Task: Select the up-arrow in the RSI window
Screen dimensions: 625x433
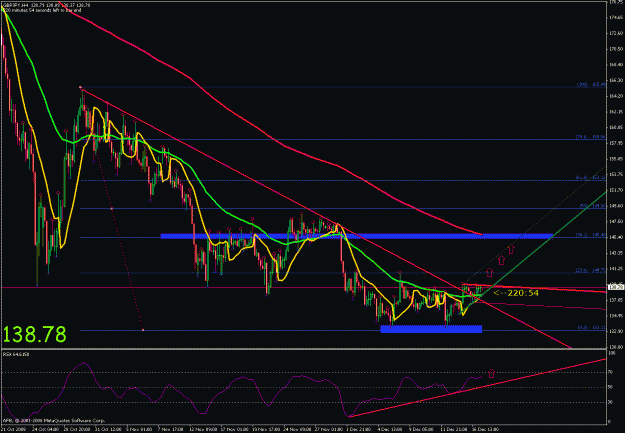Action: pyautogui.click(x=491, y=373)
